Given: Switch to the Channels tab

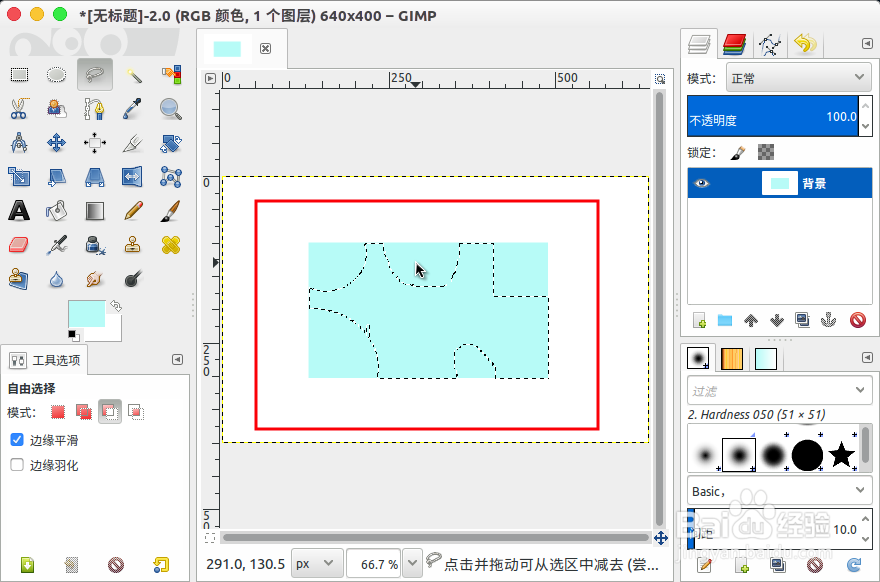Looking at the screenshot, I should (734, 44).
